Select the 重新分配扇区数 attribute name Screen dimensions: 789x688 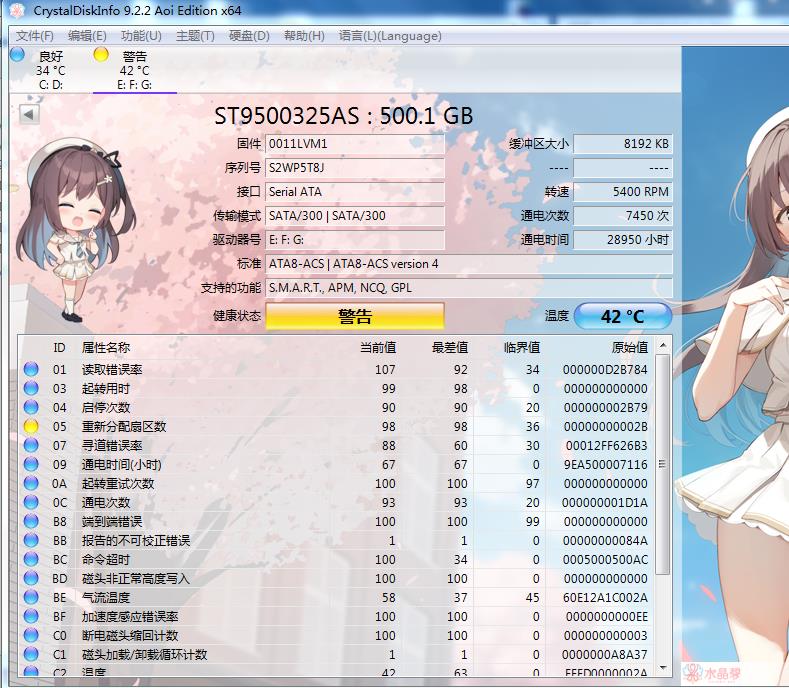pyautogui.click(x=124, y=426)
